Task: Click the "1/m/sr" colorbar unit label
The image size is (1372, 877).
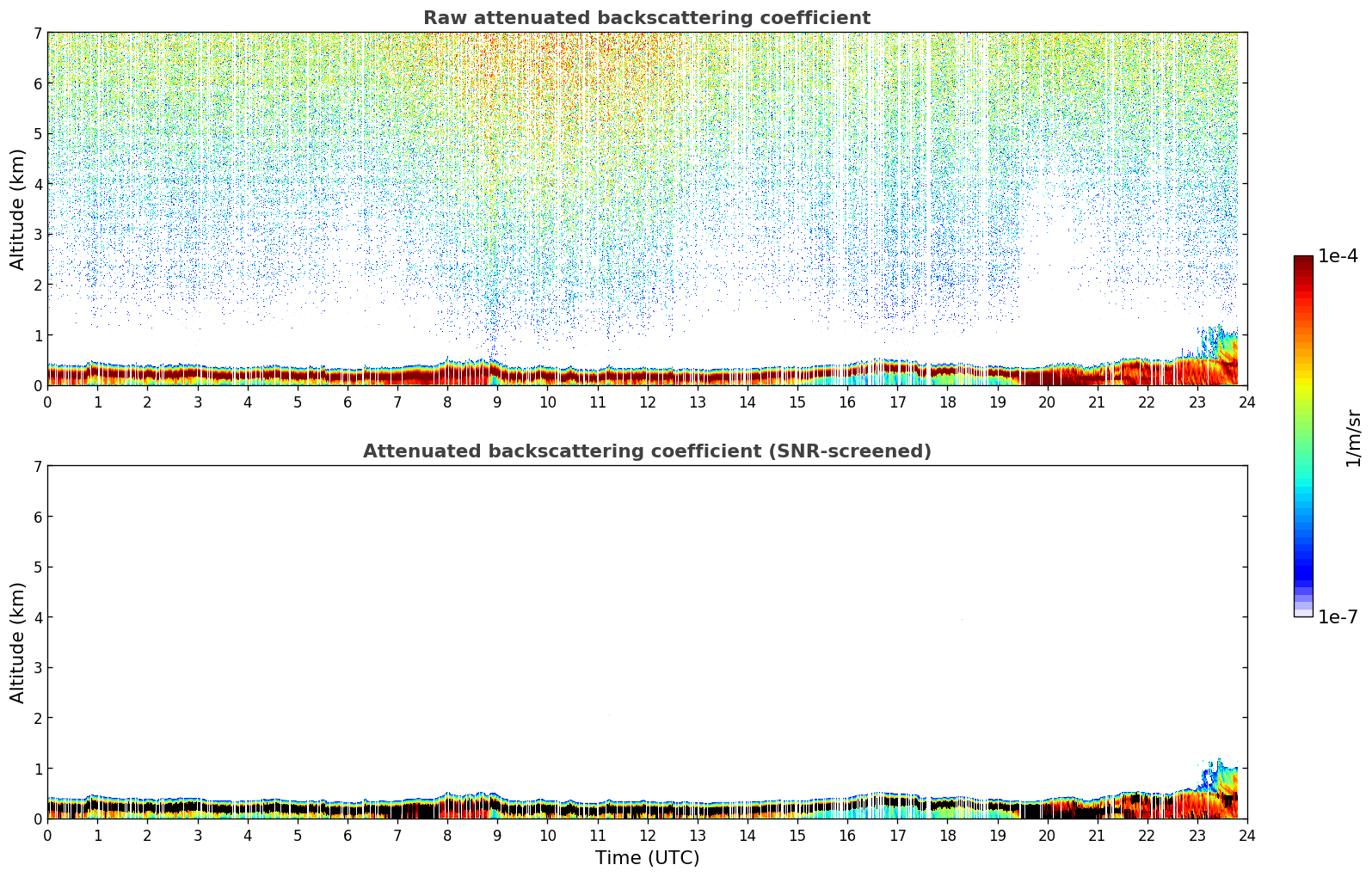Action: (1353, 437)
